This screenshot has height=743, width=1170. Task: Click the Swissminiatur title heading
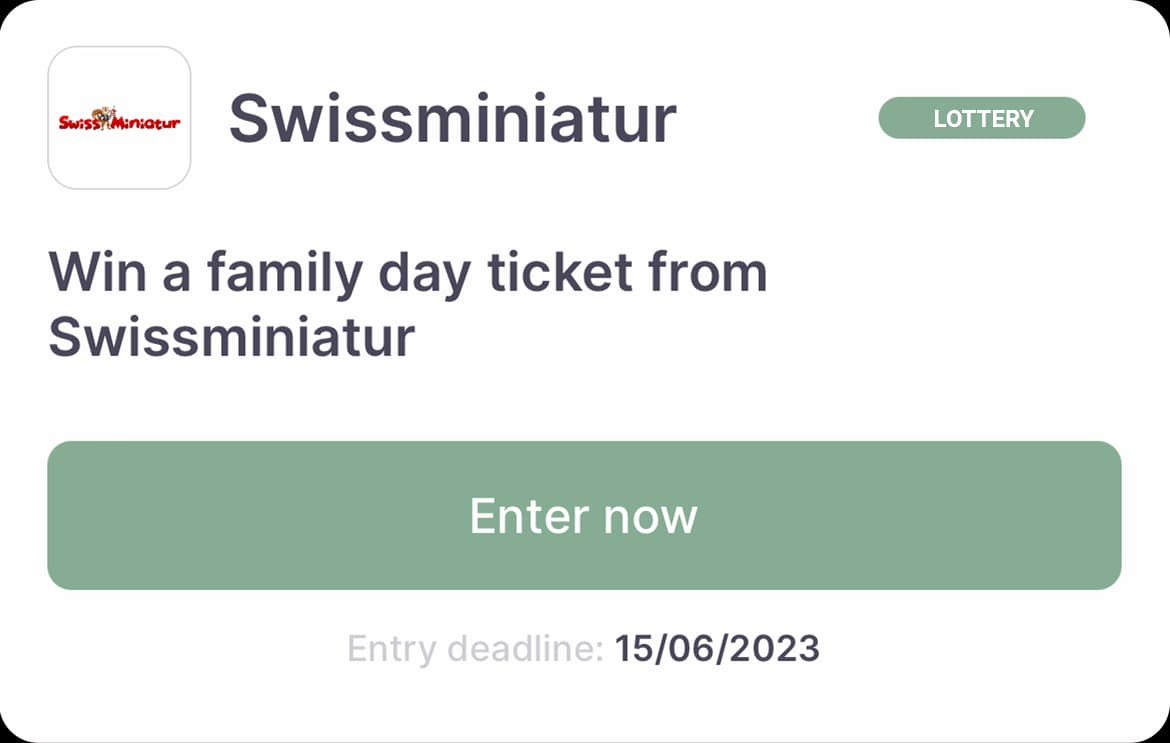[x=452, y=119]
